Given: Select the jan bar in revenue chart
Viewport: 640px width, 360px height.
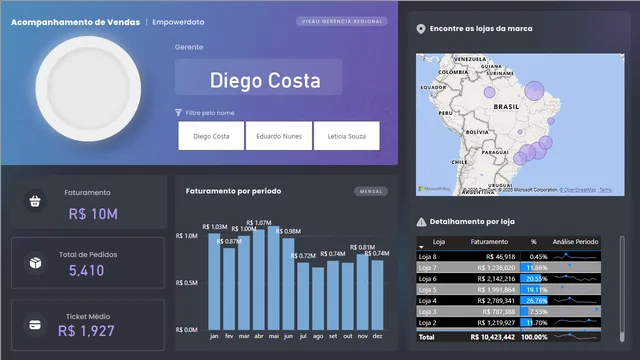Looking at the screenshot, I should tap(214, 282).
